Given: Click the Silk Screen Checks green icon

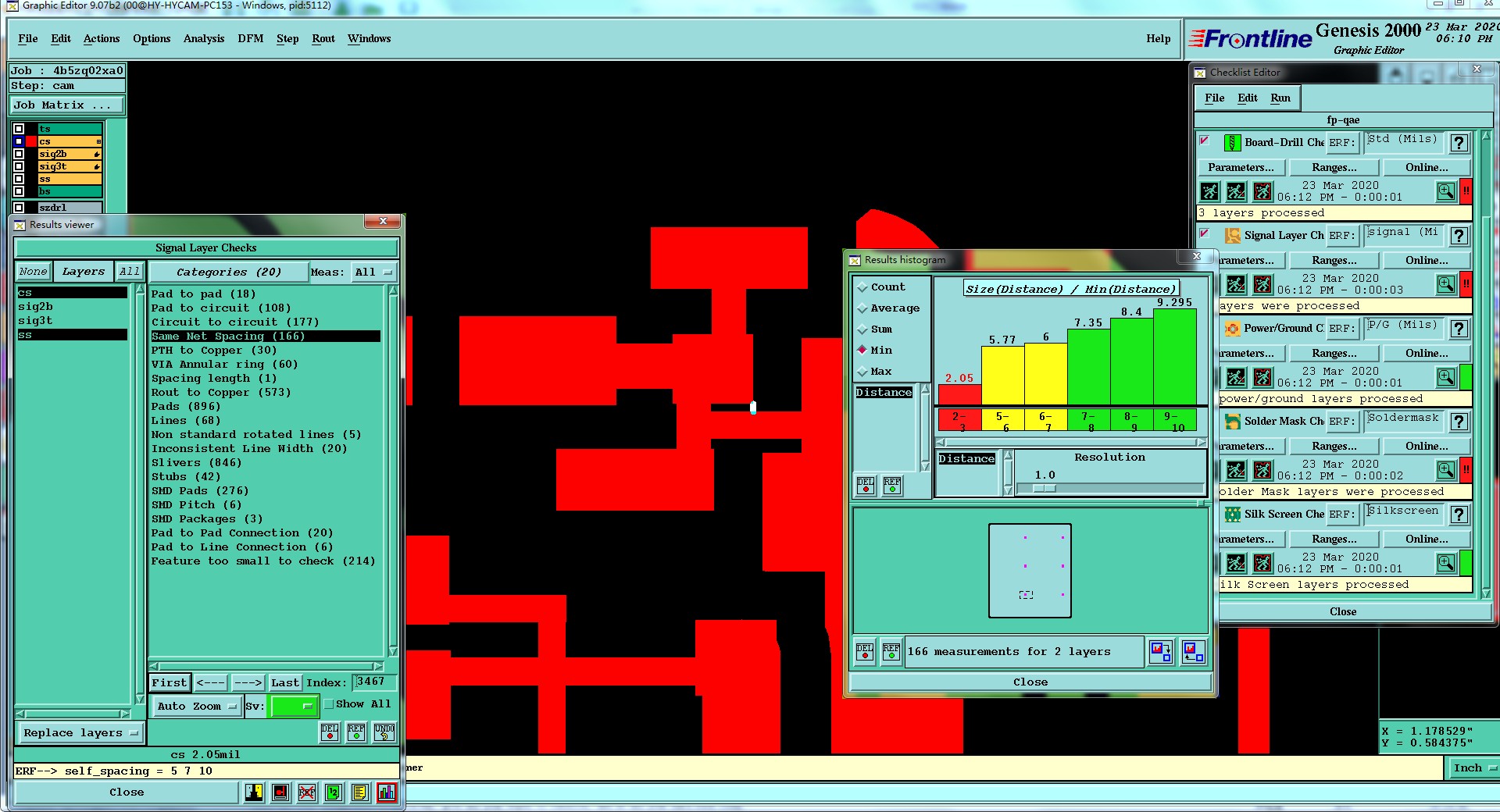Looking at the screenshot, I should coord(1232,515).
